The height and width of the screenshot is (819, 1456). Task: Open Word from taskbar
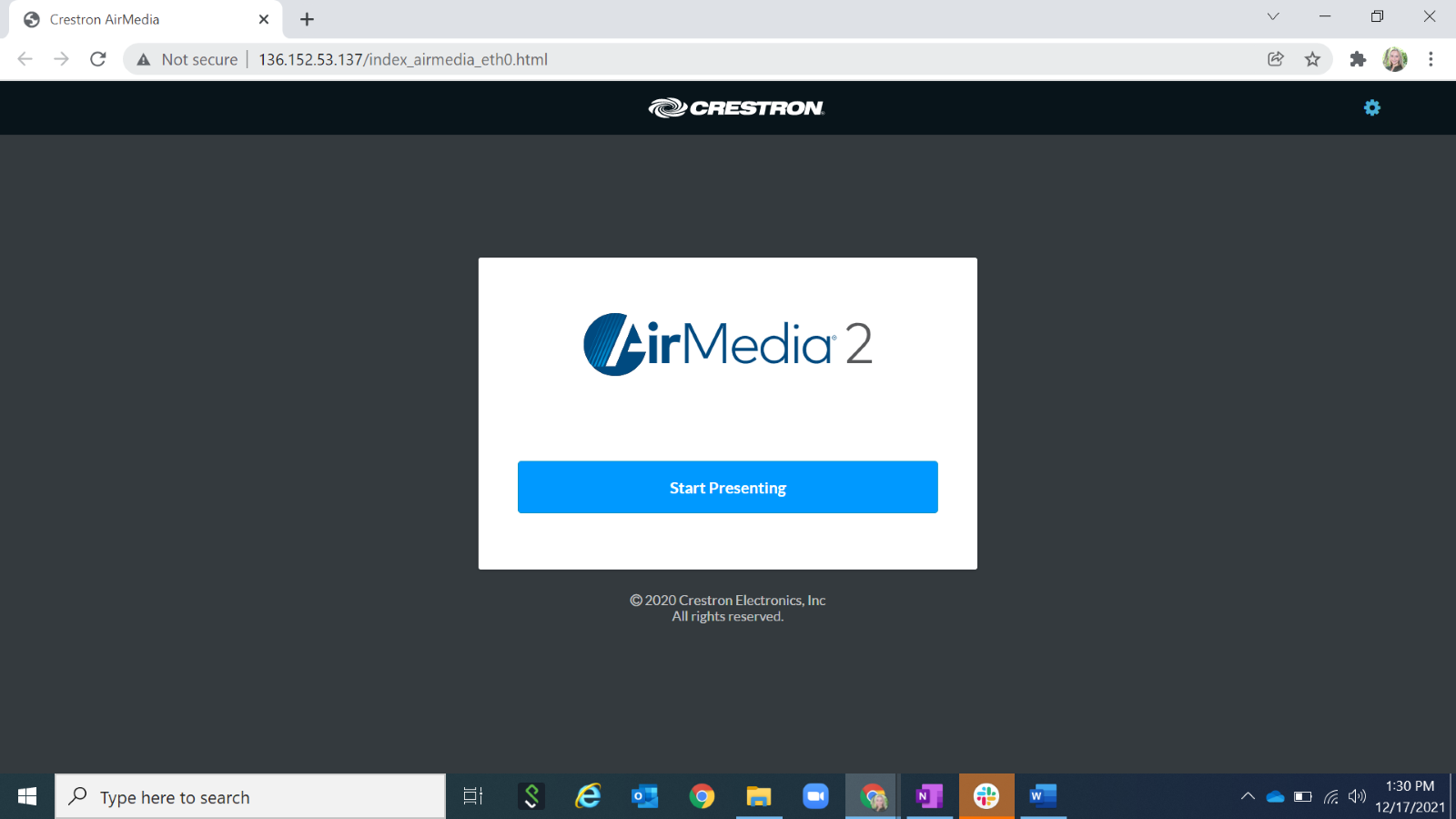coord(1043,796)
